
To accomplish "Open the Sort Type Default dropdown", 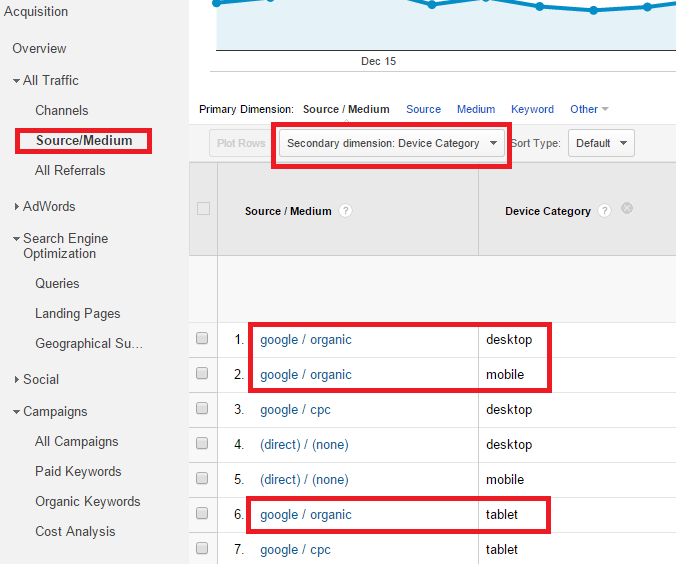I will [x=601, y=143].
